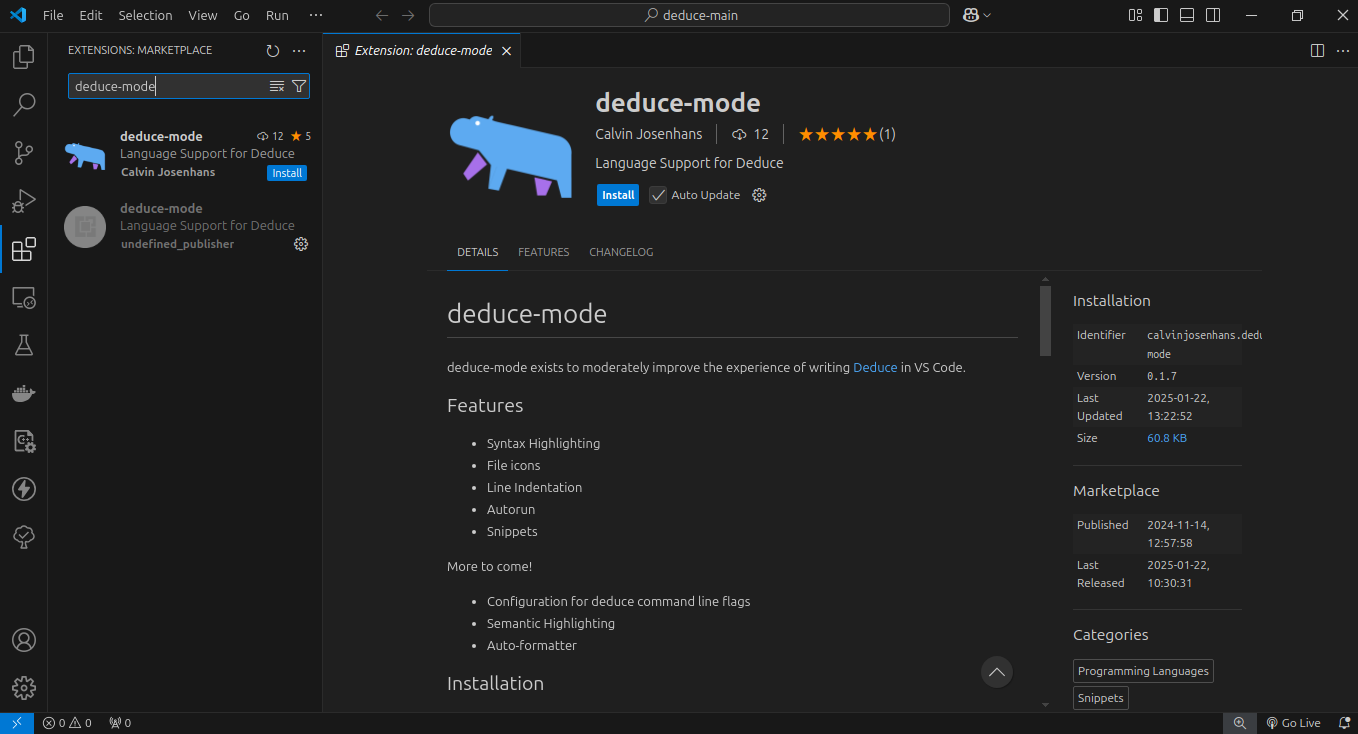Open the command center search box
The width and height of the screenshot is (1358, 734).
pos(689,15)
